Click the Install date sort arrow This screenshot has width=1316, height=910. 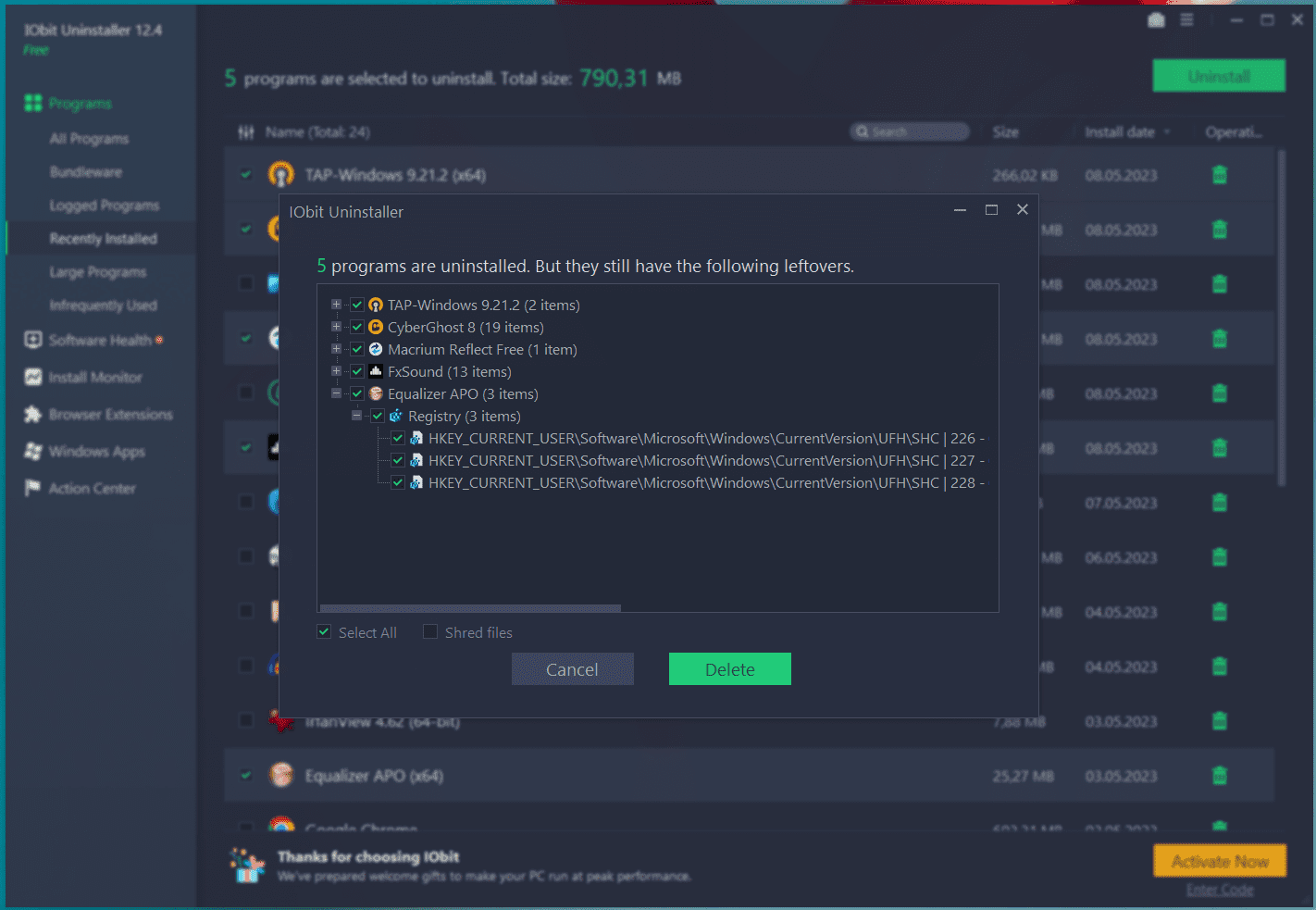pyautogui.click(x=1167, y=132)
